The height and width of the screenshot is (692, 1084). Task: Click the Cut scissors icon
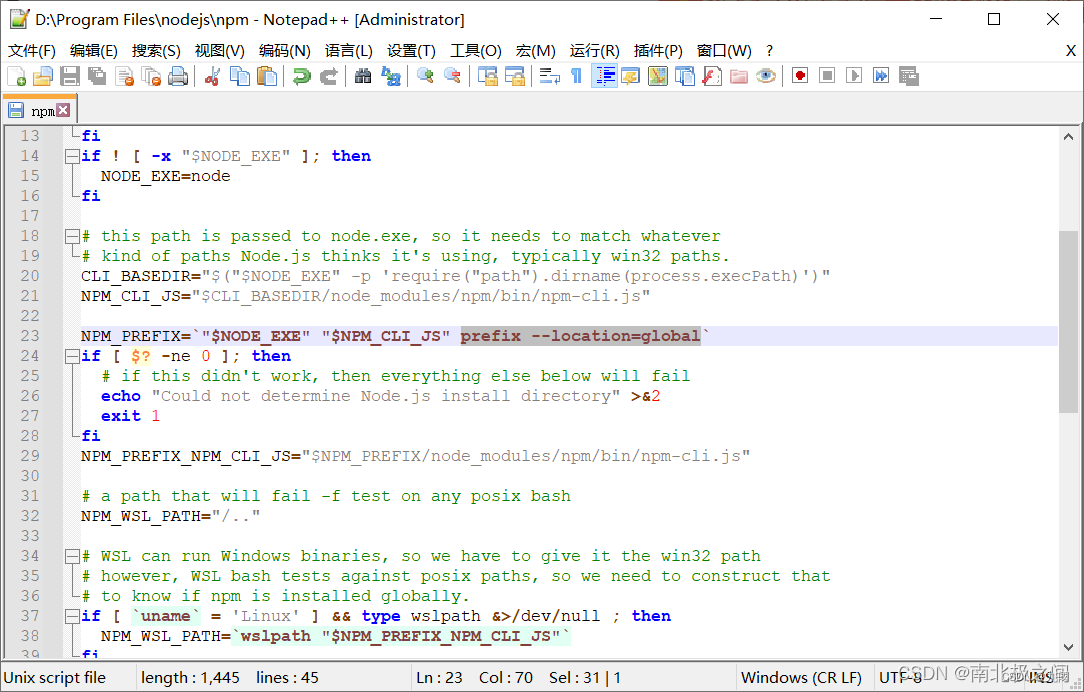pos(212,76)
